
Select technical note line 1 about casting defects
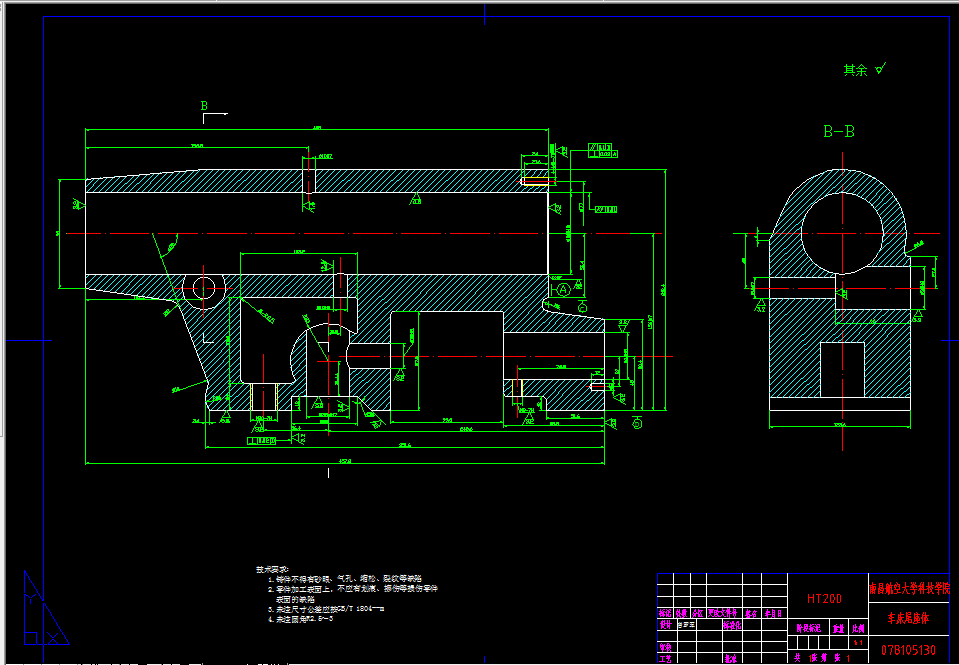345,578
